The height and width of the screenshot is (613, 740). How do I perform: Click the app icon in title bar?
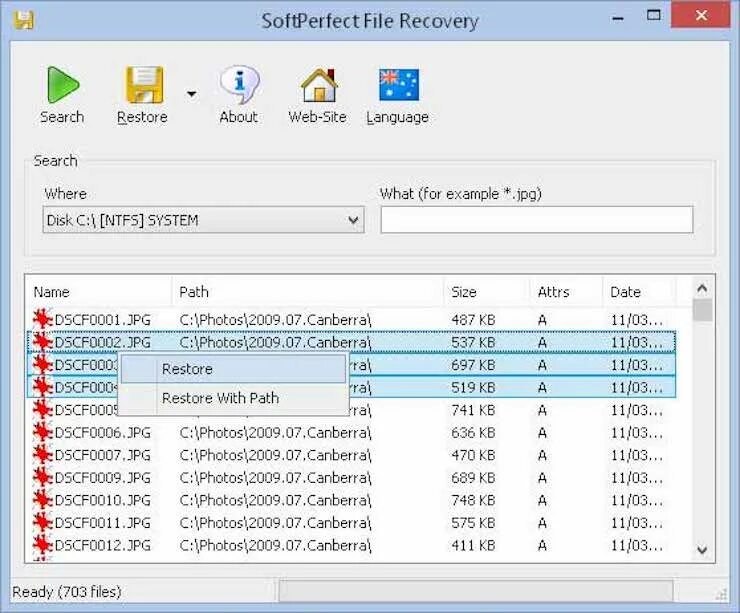(x=24, y=20)
